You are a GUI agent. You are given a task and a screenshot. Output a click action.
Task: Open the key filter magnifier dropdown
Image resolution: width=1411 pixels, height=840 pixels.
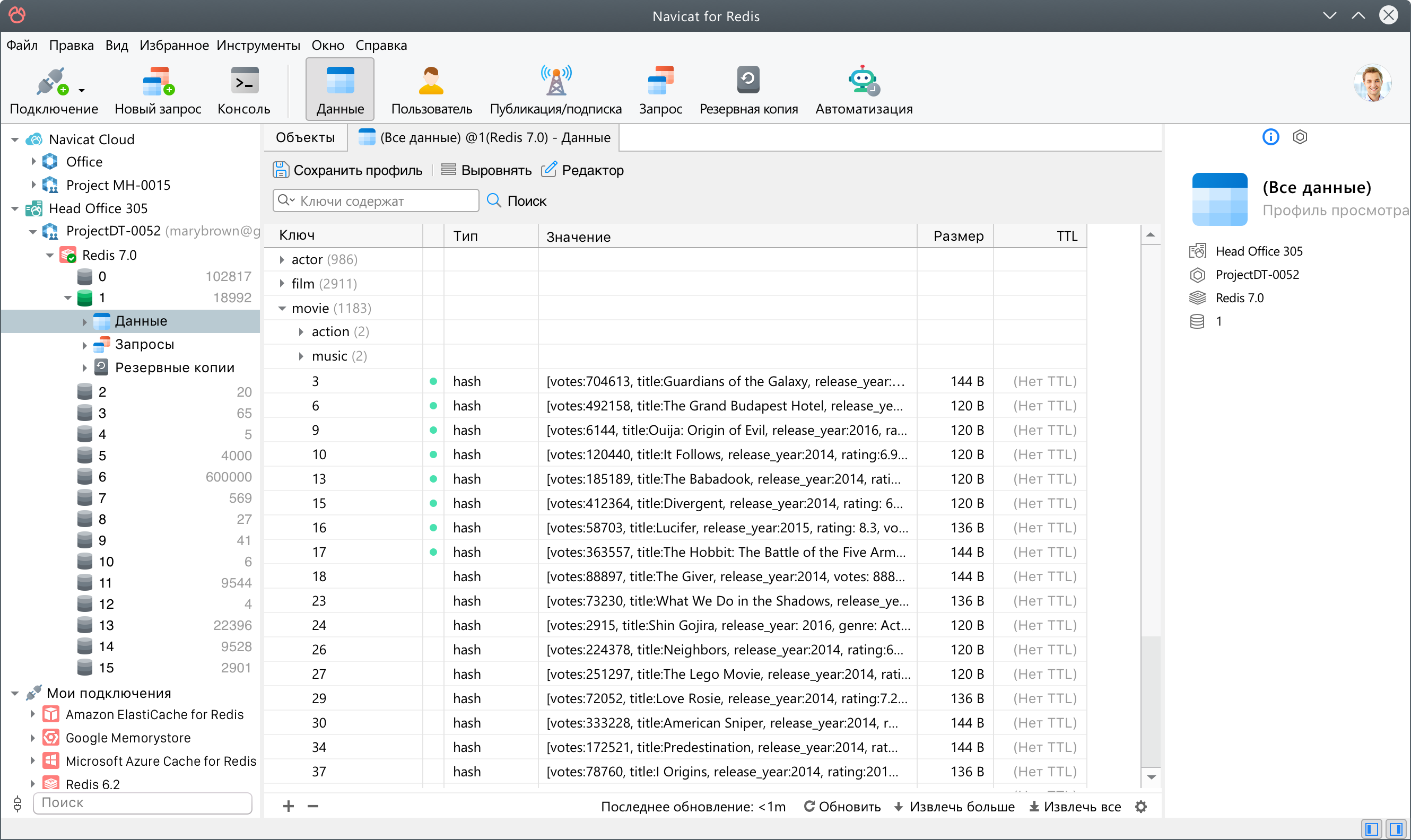(x=286, y=200)
